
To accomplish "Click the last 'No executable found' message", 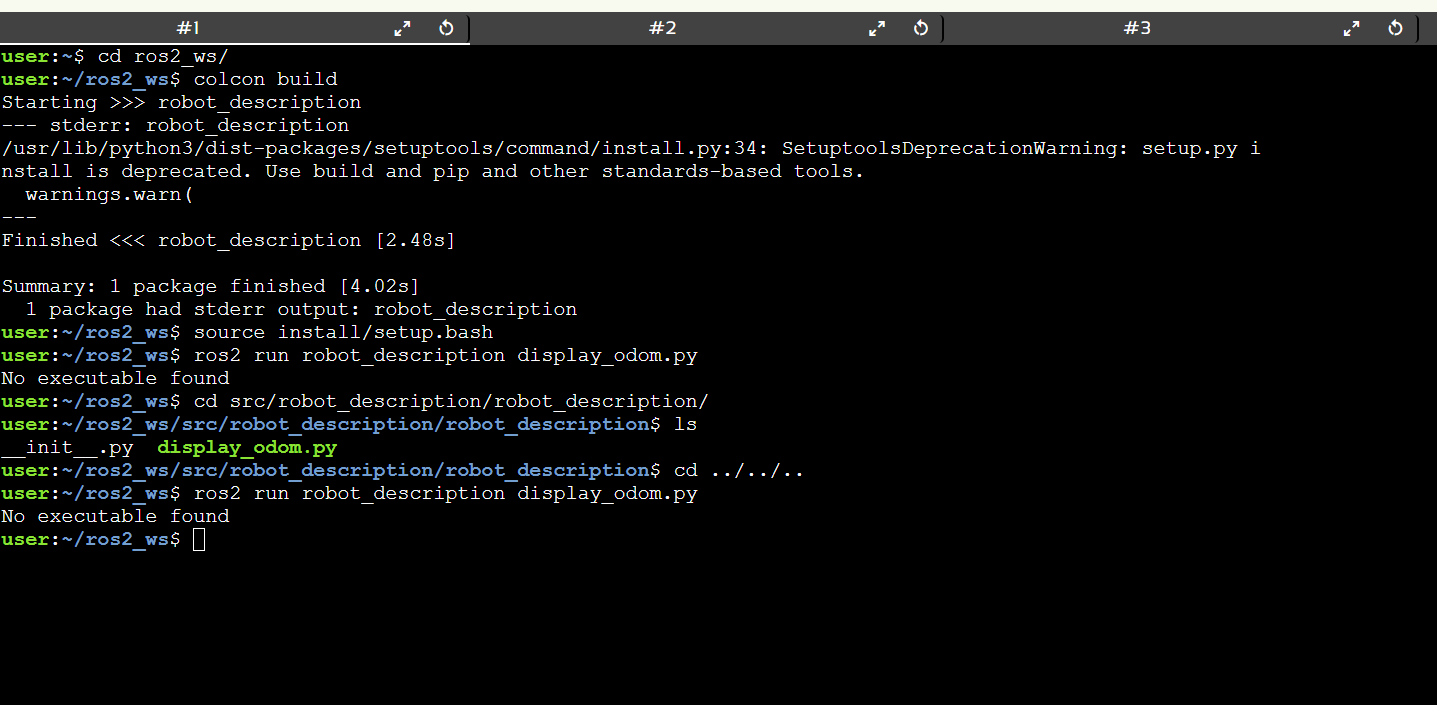I will [x=115, y=516].
